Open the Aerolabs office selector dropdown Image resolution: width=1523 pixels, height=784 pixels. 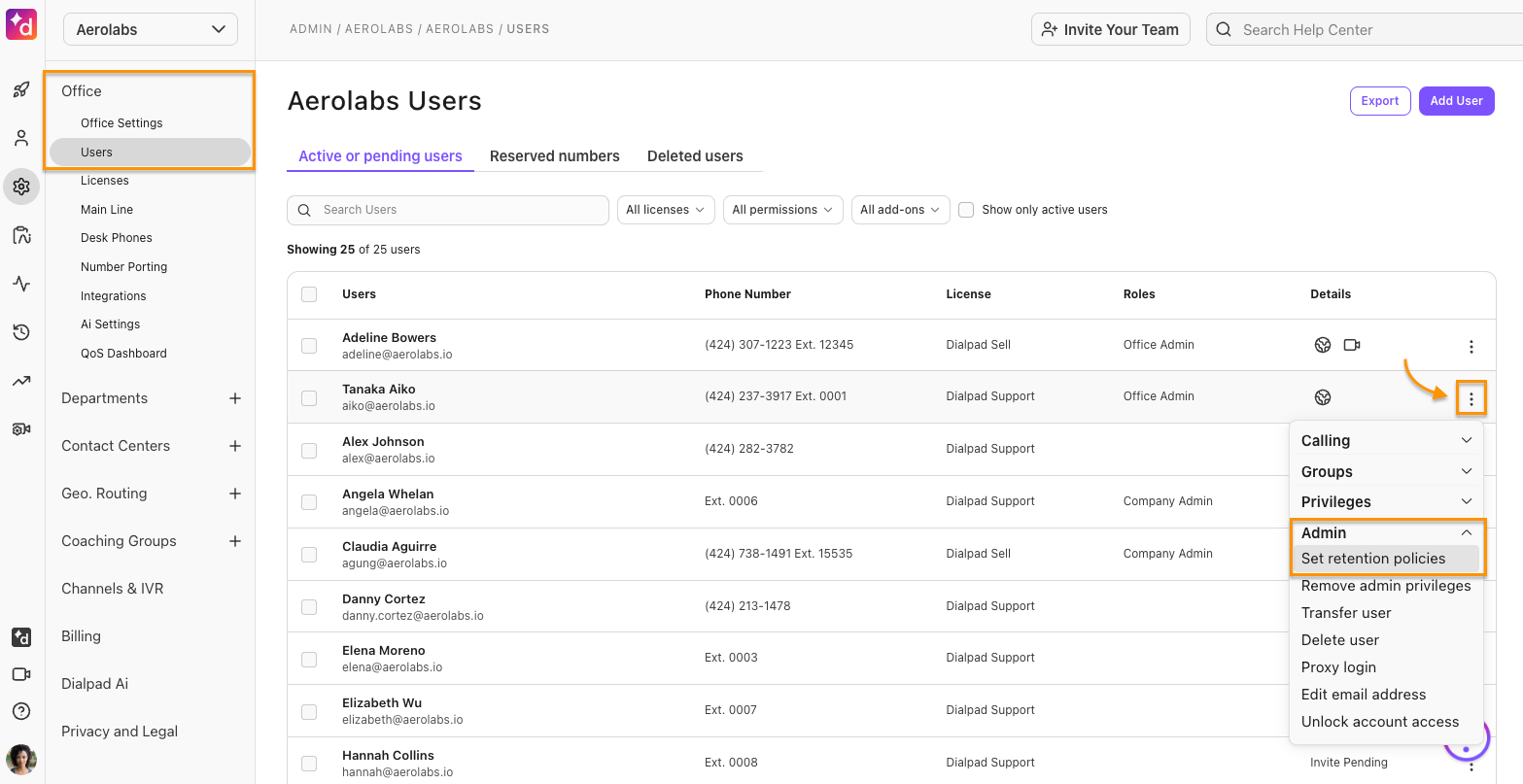(151, 29)
